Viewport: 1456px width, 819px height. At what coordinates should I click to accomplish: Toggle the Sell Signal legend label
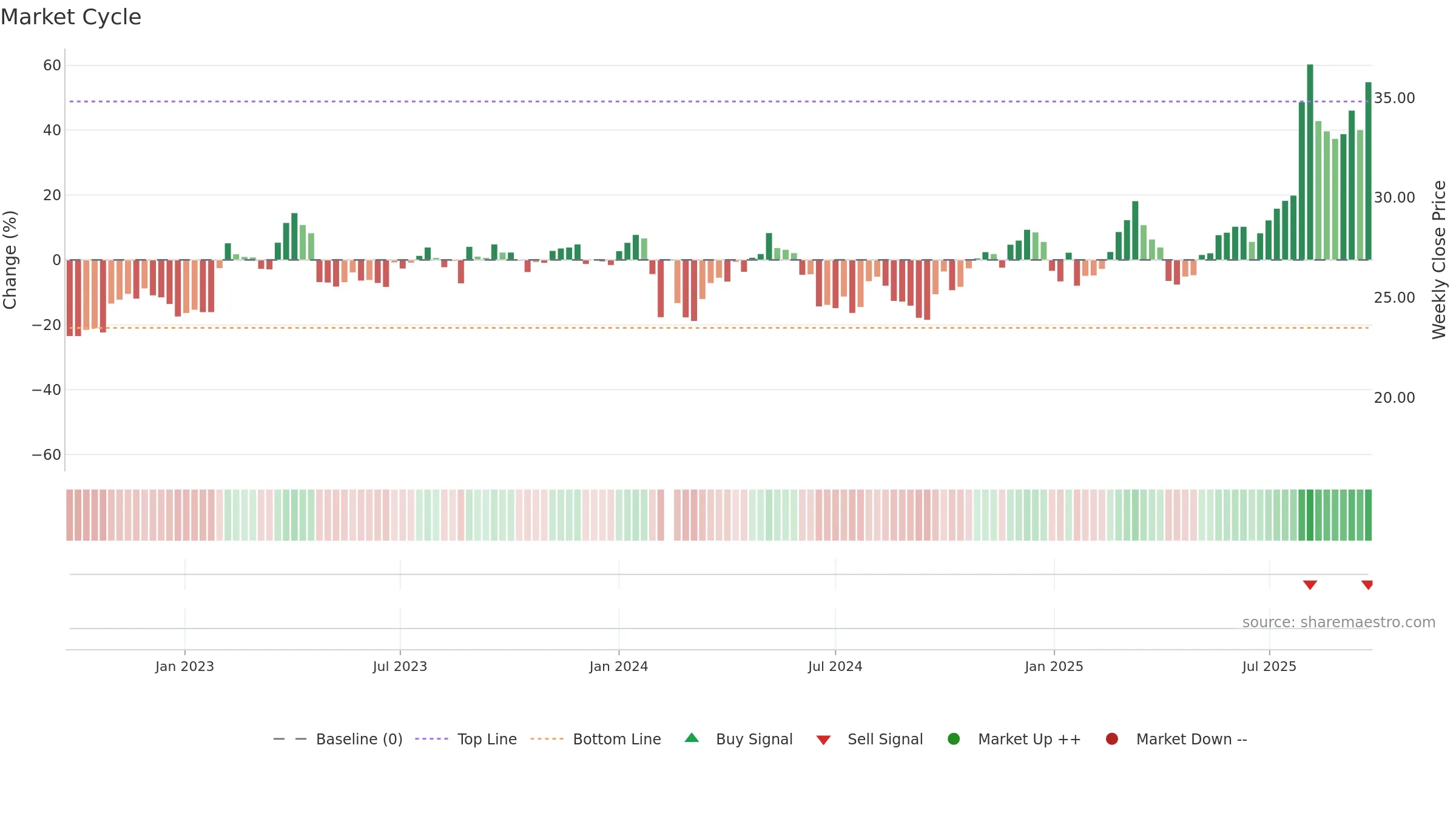pyautogui.click(x=885, y=739)
